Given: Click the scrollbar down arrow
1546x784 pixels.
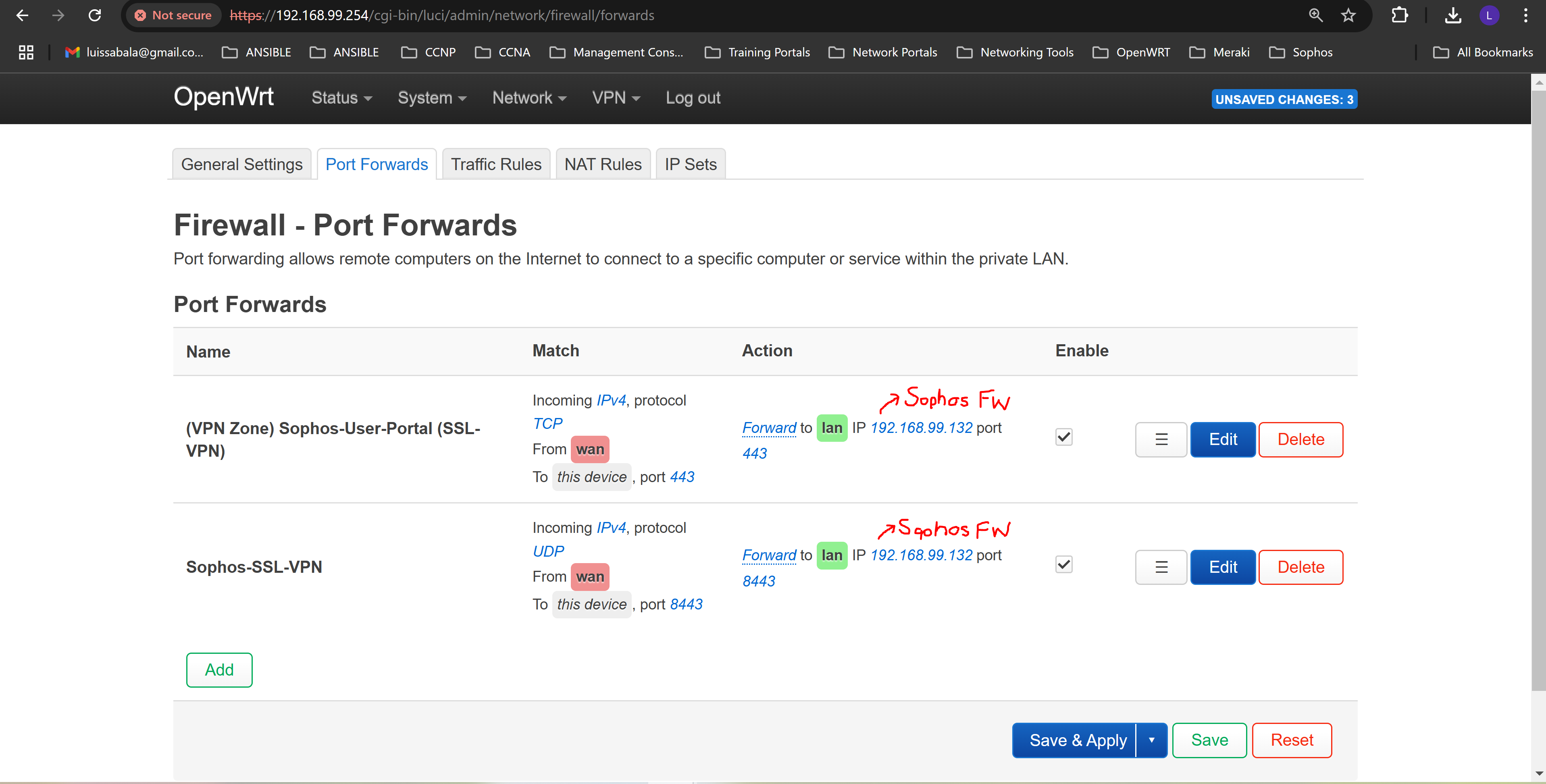Looking at the screenshot, I should coord(1538,773).
